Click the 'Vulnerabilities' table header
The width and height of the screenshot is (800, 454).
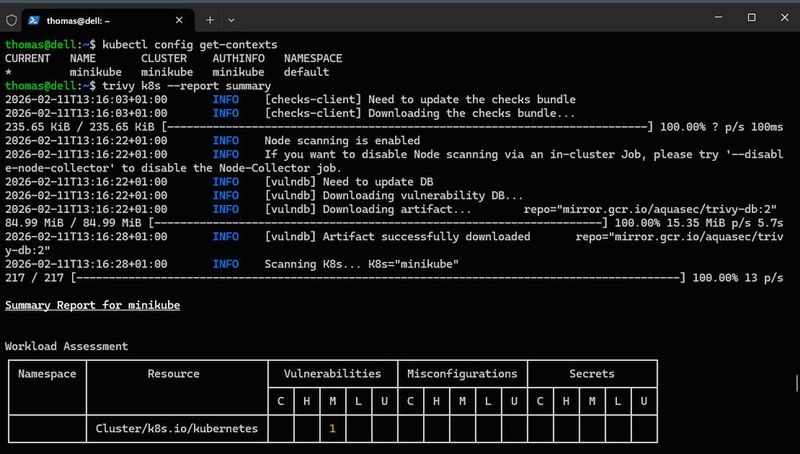tap(332, 373)
